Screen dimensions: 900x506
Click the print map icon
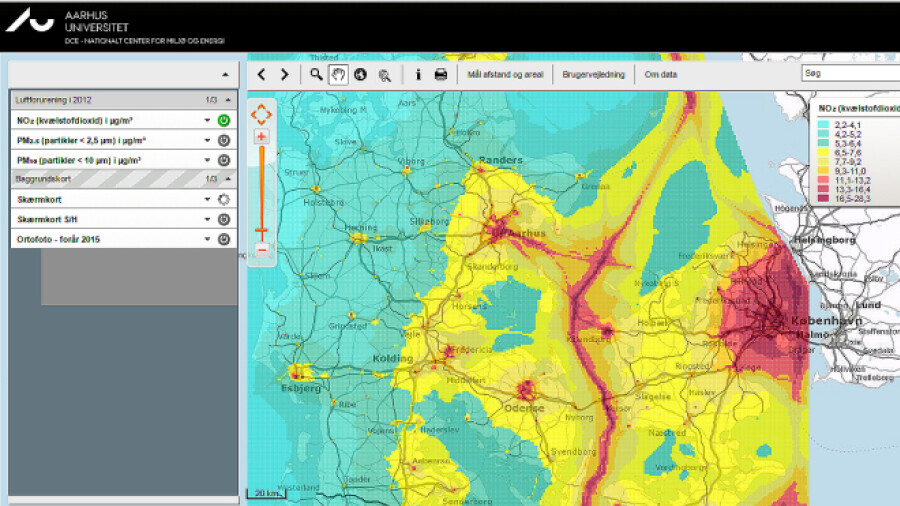point(441,74)
